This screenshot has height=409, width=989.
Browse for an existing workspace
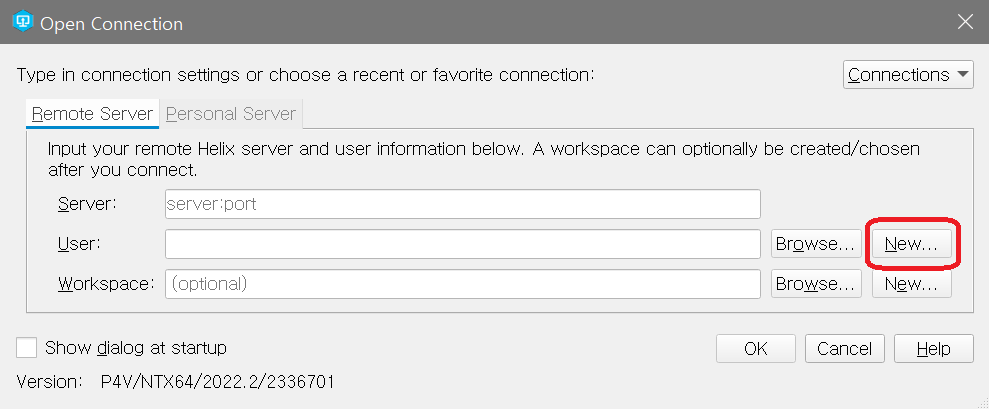click(816, 284)
